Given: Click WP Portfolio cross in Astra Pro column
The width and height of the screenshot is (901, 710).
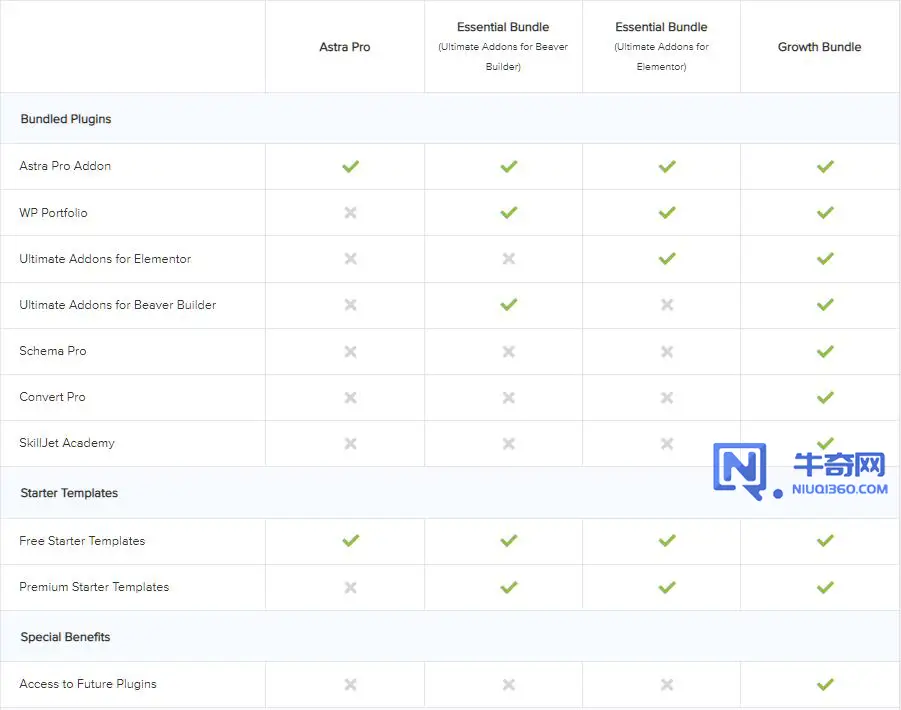Looking at the screenshot, I should coord(351,213).
